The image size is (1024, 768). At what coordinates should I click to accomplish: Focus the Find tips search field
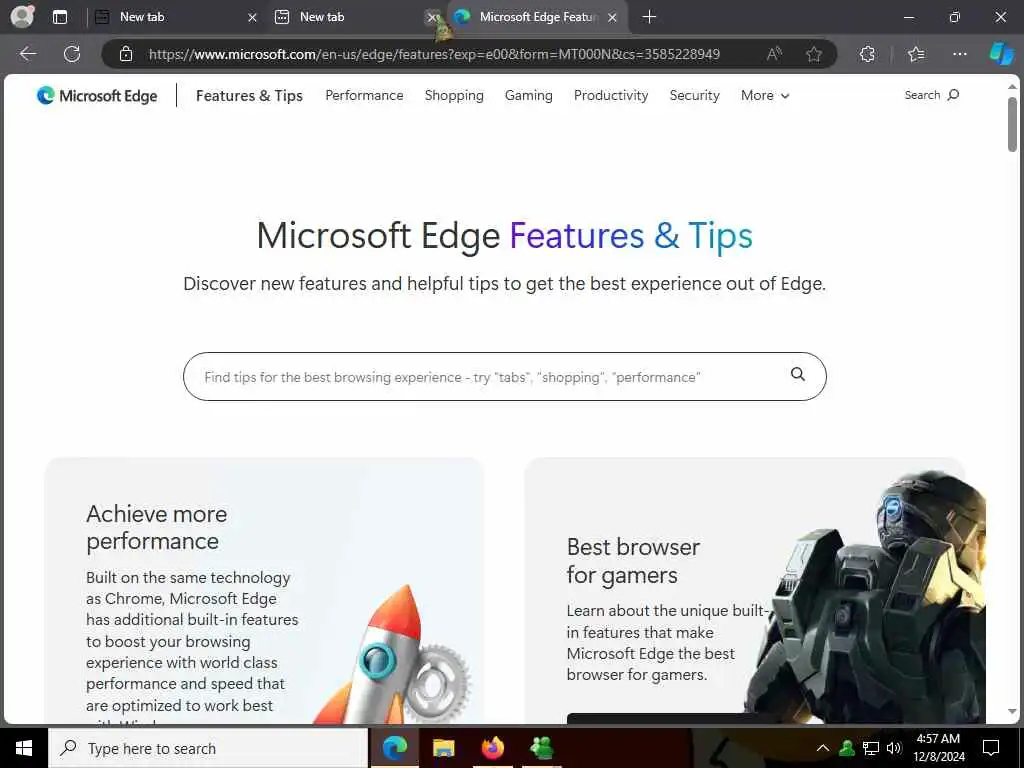(x=504, y=377)
